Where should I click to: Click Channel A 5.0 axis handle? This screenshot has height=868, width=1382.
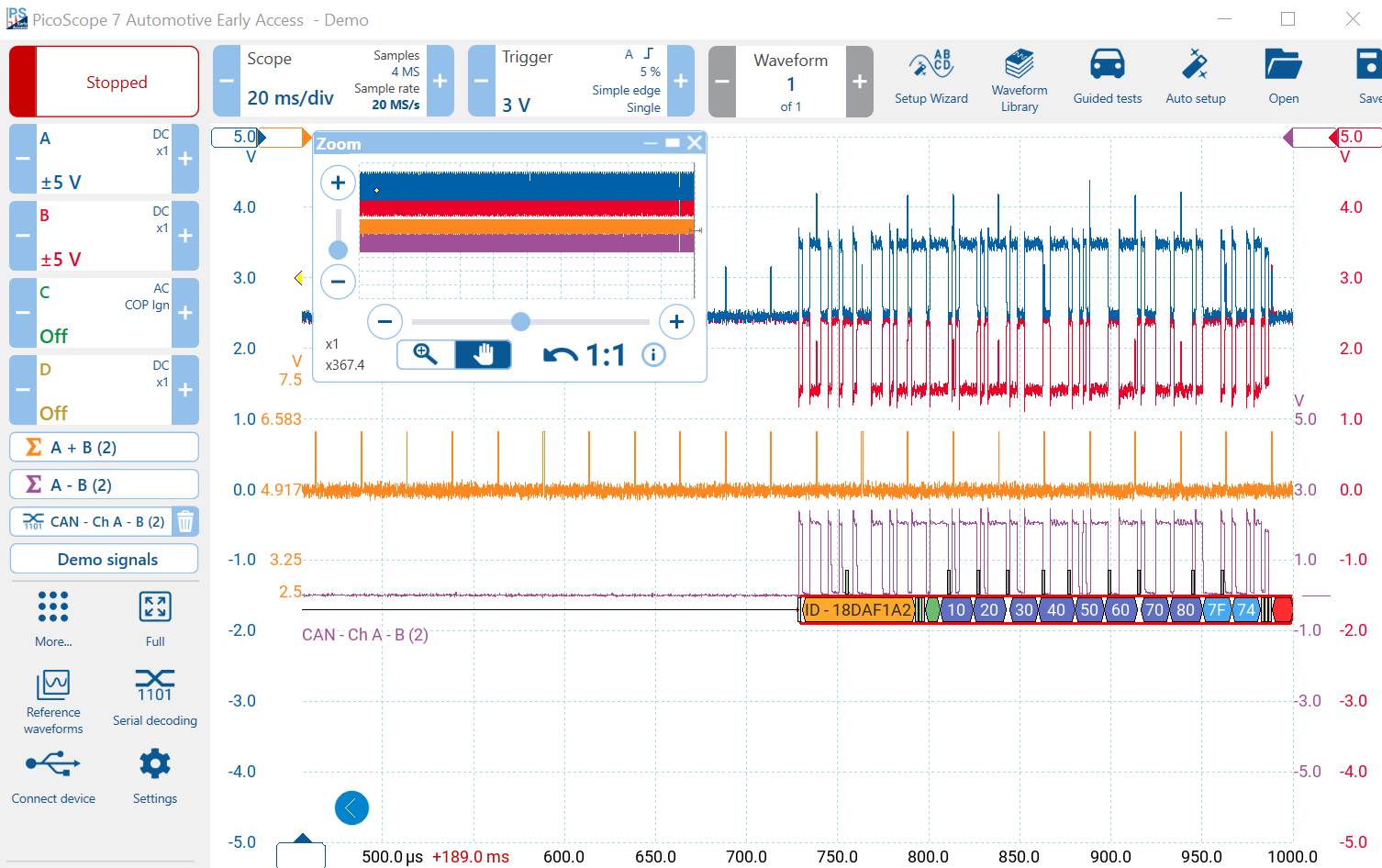click(239, 137)
